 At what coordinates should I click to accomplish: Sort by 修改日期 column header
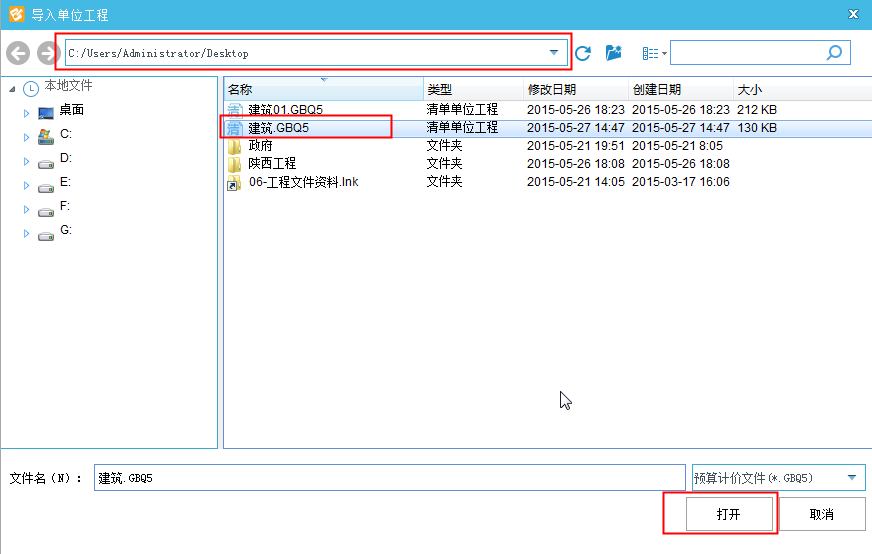[x=576, y=89]
